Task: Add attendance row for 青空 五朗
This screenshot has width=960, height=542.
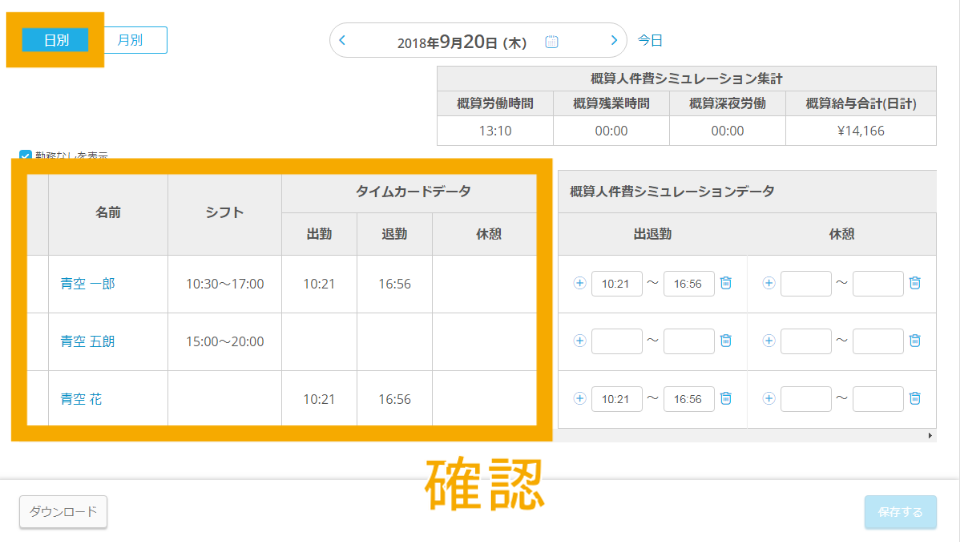Action: click(579, 341)
